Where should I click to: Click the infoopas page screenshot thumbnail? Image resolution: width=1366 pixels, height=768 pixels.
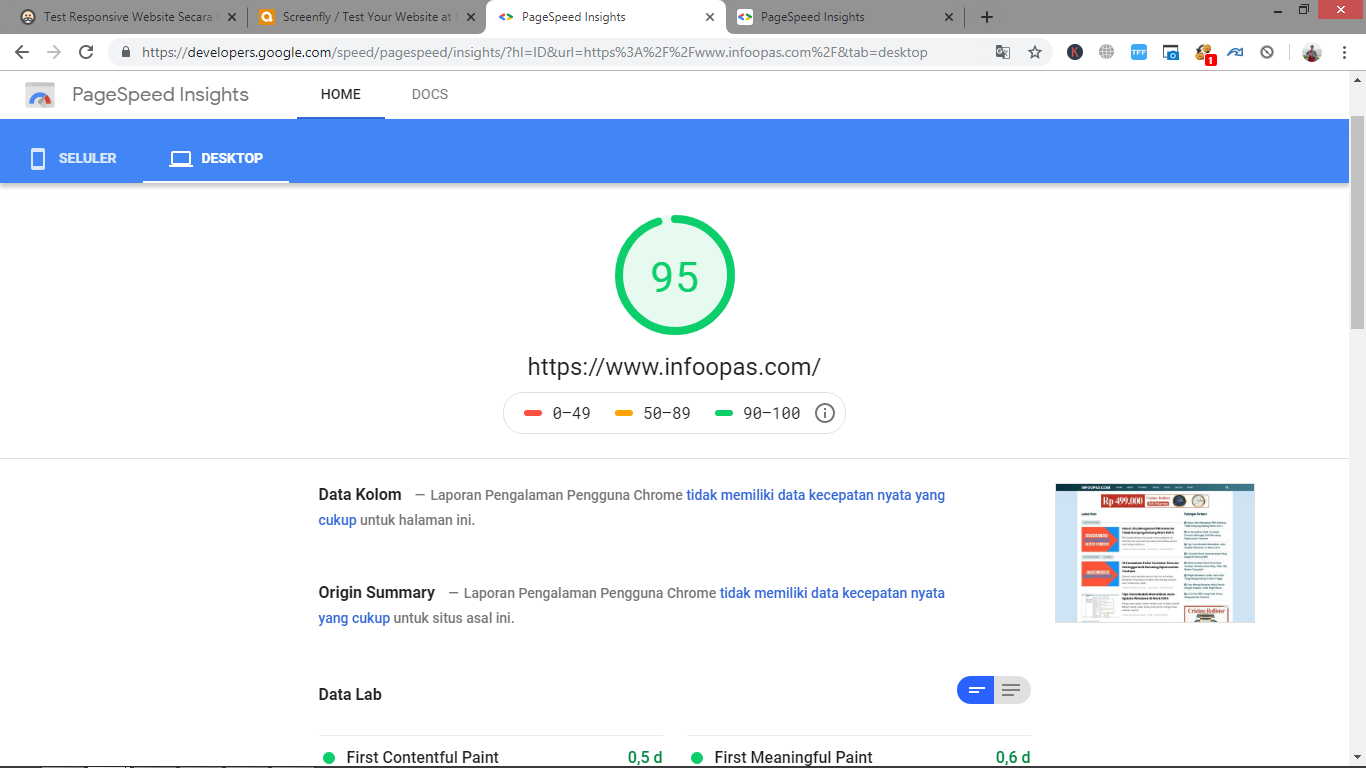(x=1155, y=553)
